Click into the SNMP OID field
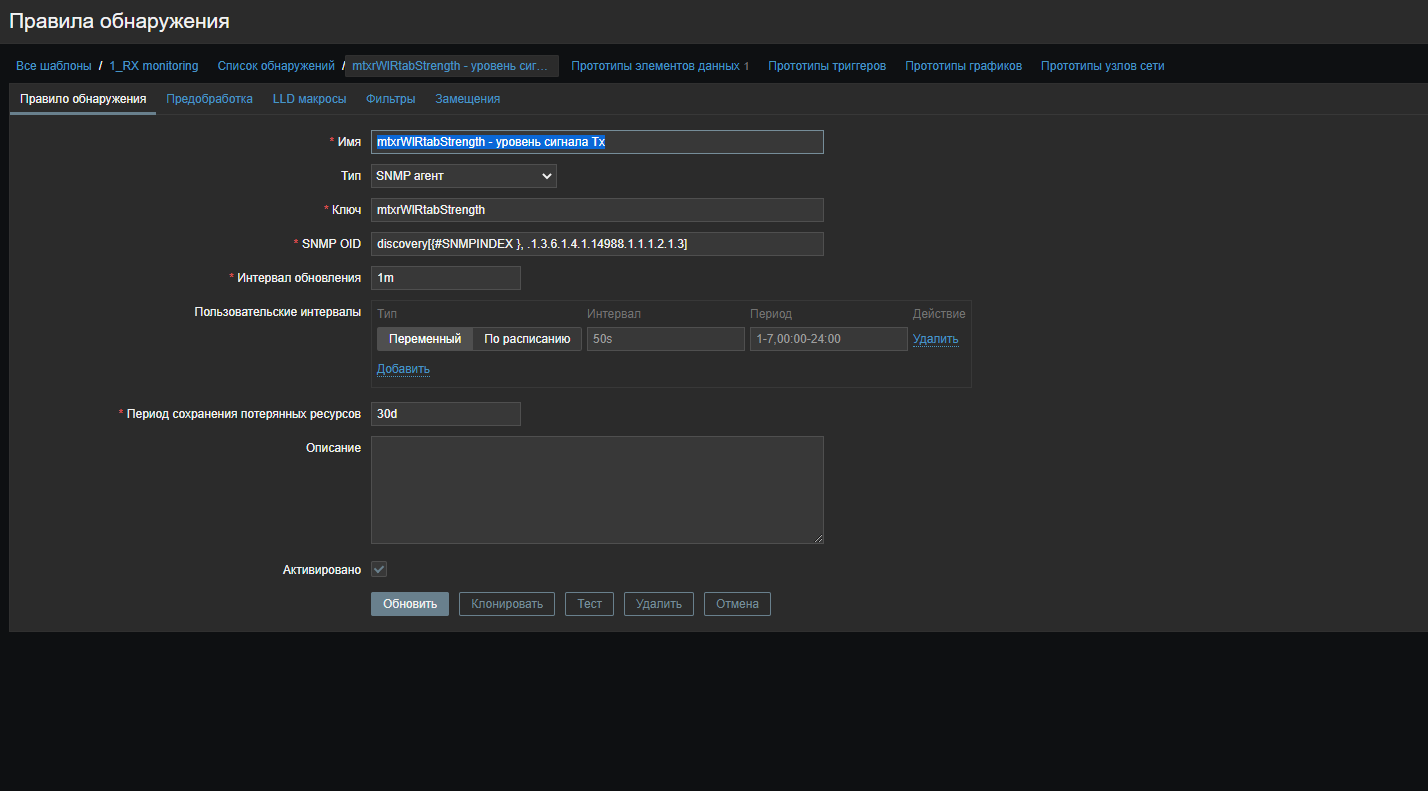Screen dimensions: 1428x791 coord(596,244)
